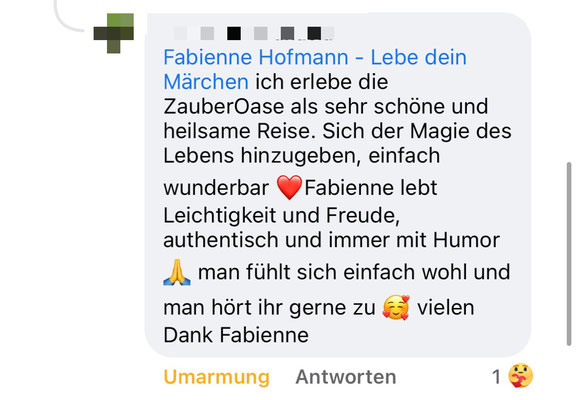Click the word ZauberOase in the comment
The image size is (576, 400).
pos(223,107)
